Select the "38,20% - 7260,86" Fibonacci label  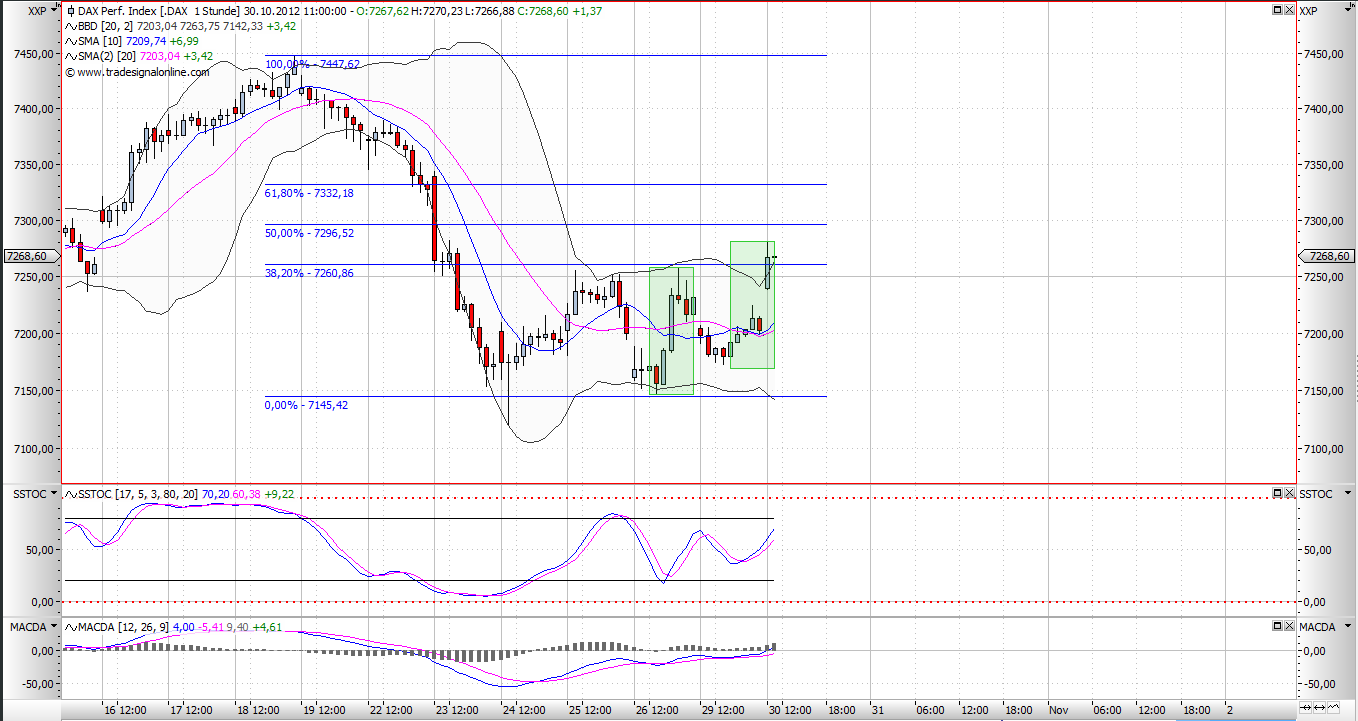[309, 273]
